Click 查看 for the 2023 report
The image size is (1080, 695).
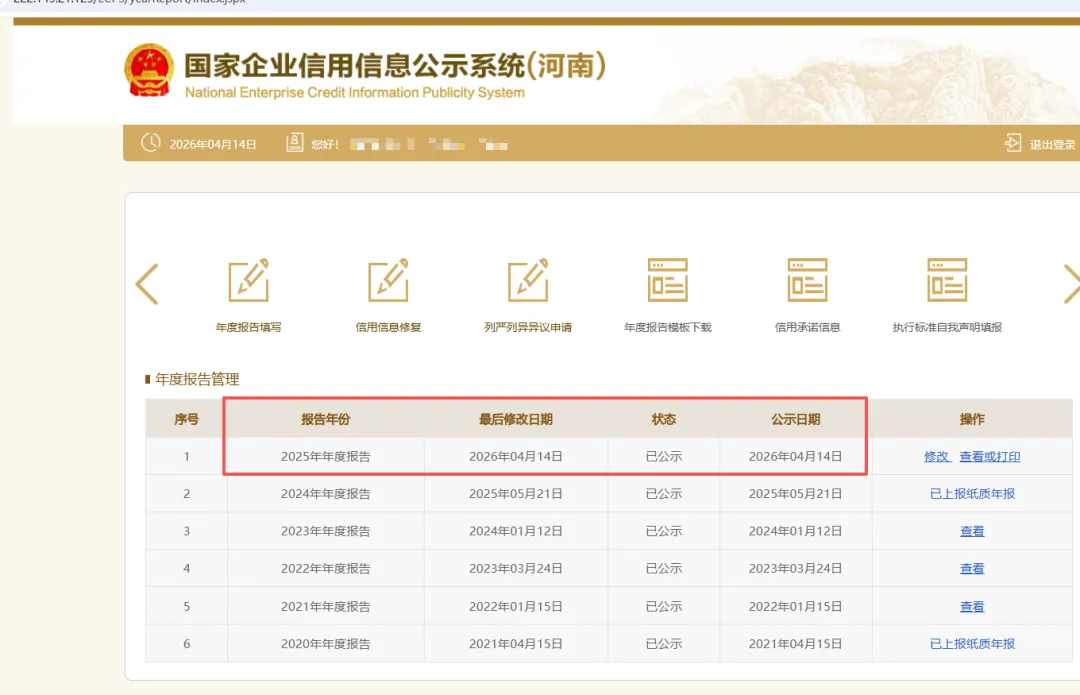click(973, 531)
